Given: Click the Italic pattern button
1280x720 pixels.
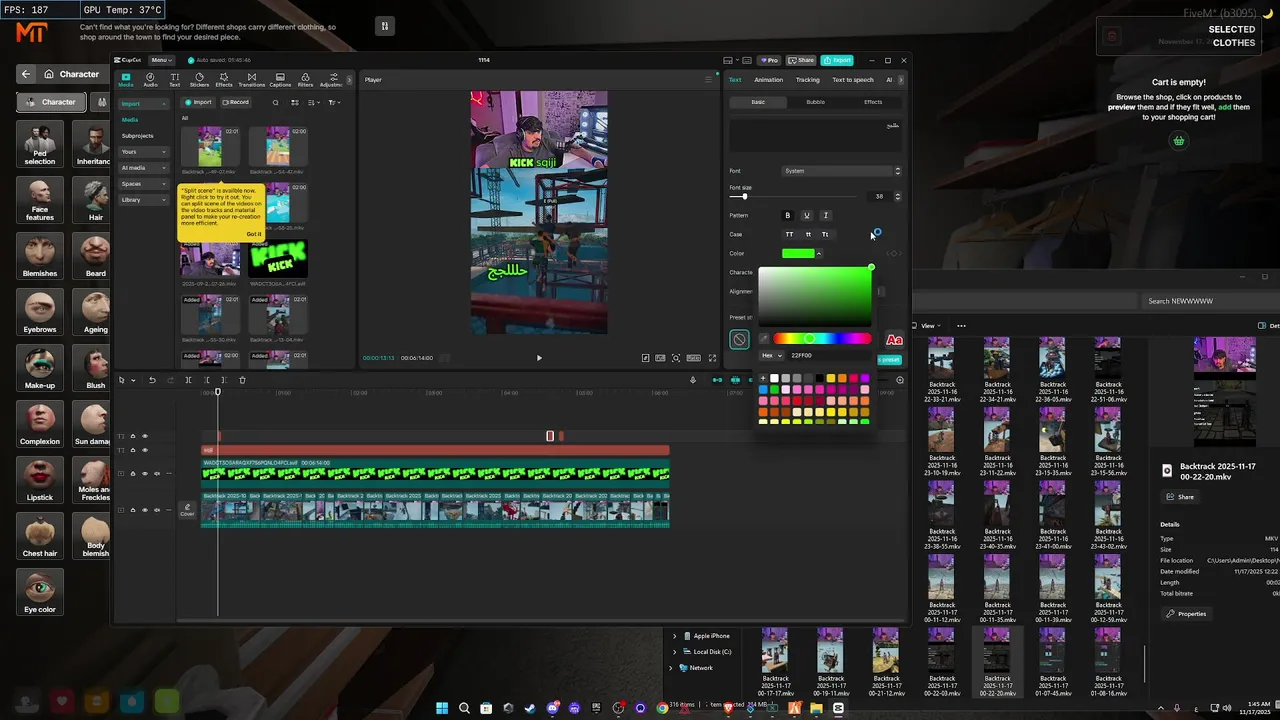Looking at the screenshot, I should click(x=825, y=215).
